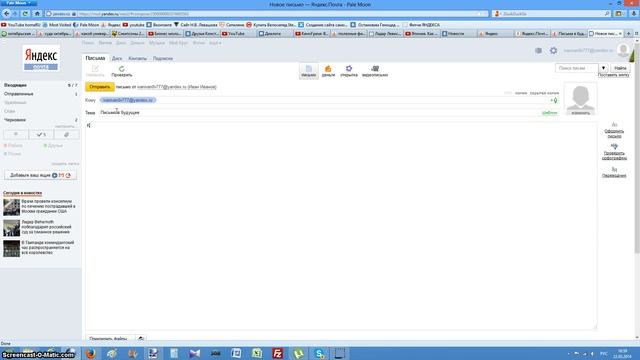Select the открытка postcard icon
640x360 pixels.
pyautogui.click(x=349, y=71)
